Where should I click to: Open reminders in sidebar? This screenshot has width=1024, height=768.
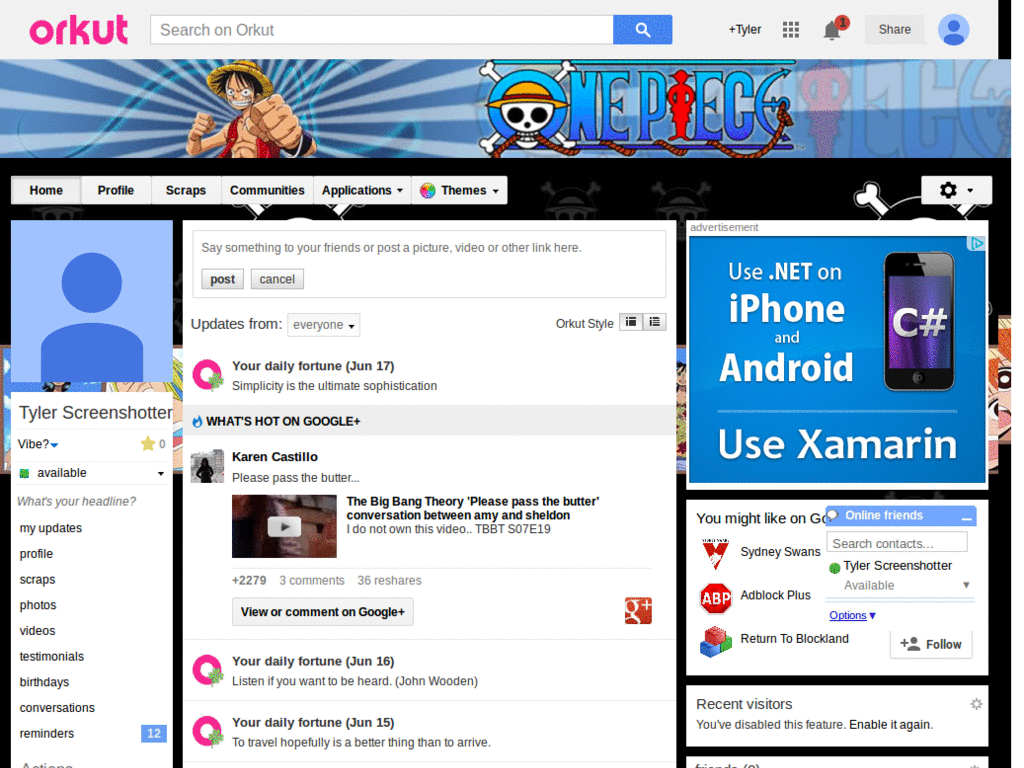(x=46, y=734)
